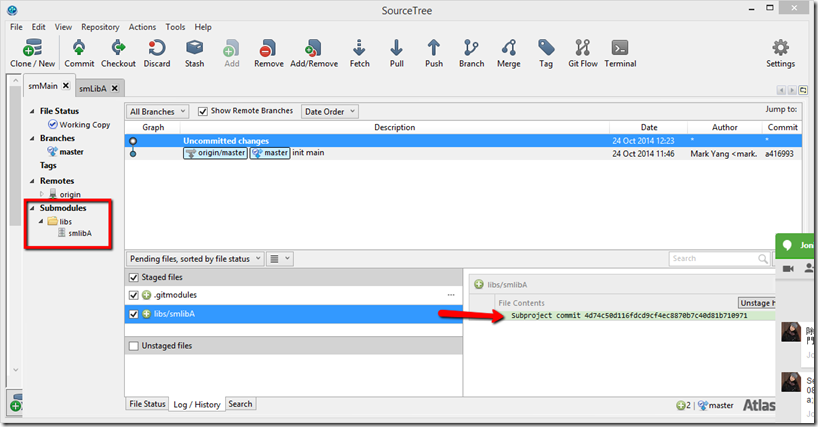Open the Edit menu
Screen dimensions: 818x427
pos(39,27)
